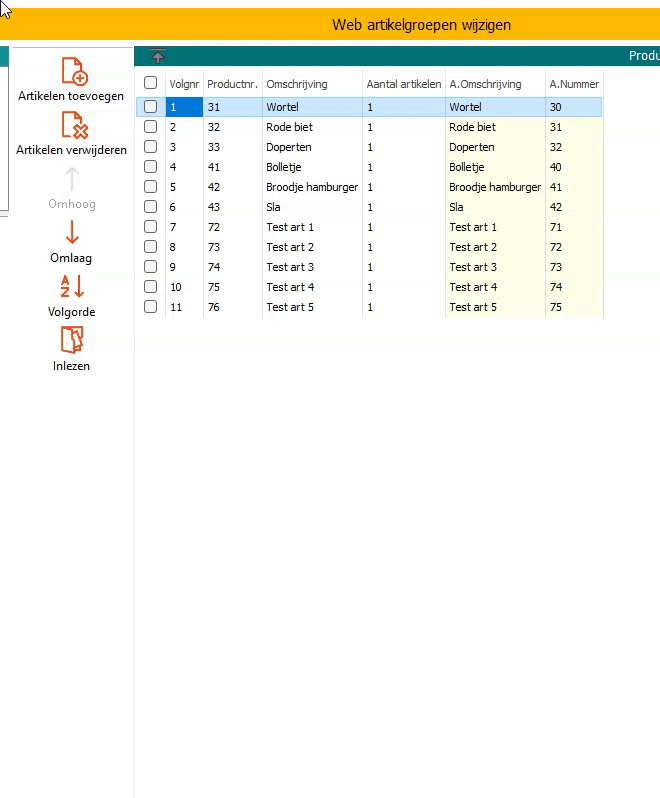Check the Test art 2 row checkbox

click(150, 246)
